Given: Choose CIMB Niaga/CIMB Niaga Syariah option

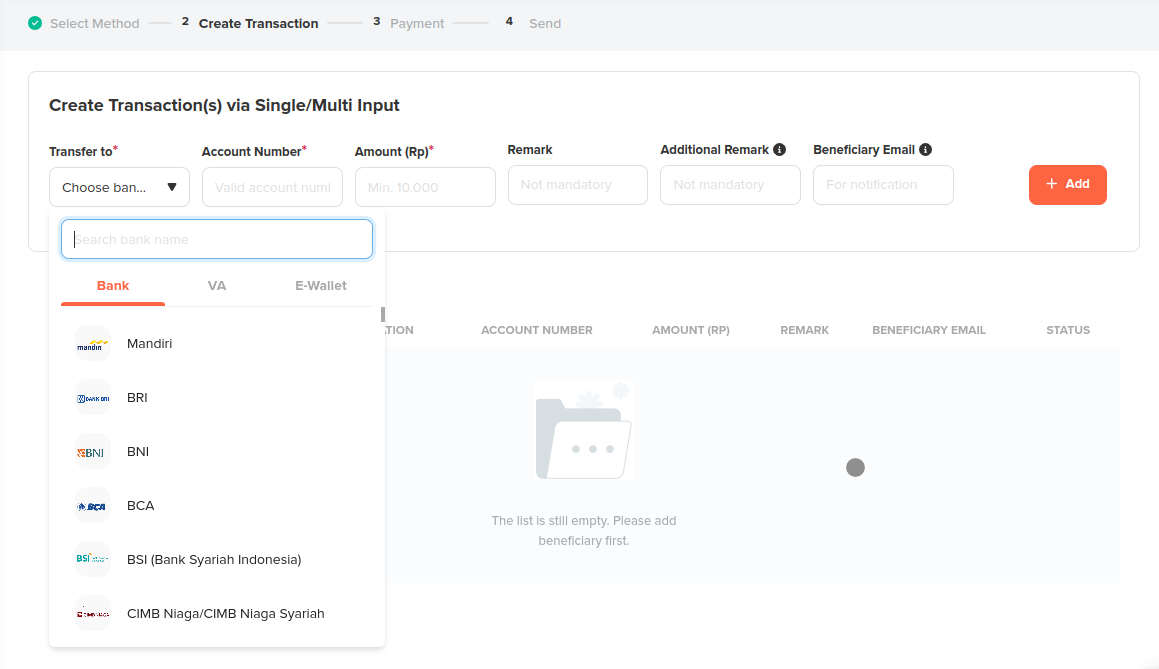Looking at the screenshot, I should tap(225, 614).
